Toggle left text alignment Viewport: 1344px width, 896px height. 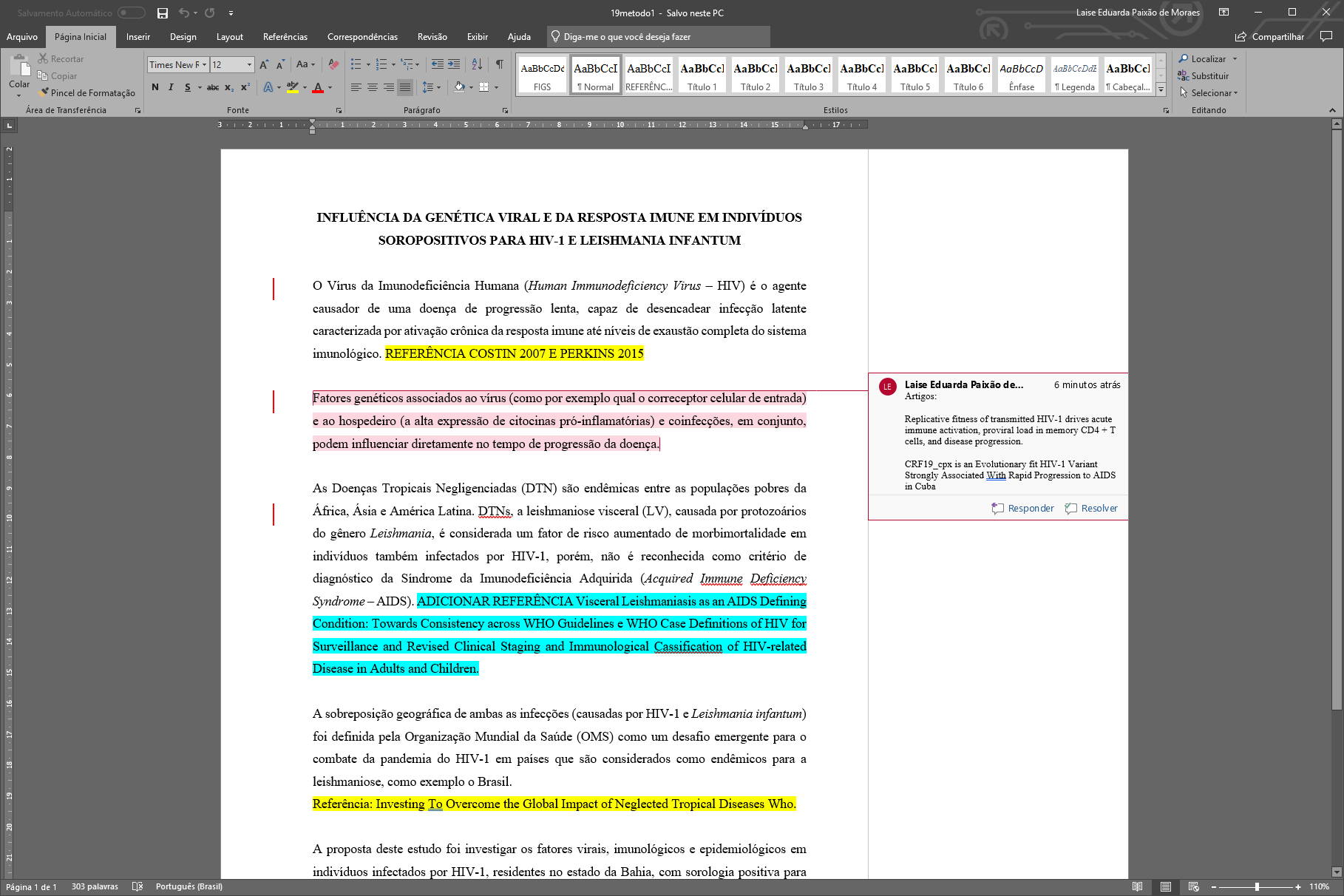[356, 87]
